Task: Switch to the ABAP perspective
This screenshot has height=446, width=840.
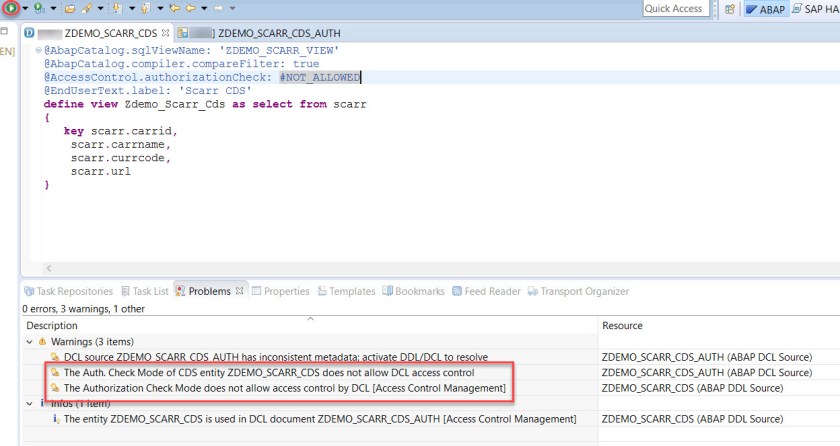Action: tap(766, 9)
